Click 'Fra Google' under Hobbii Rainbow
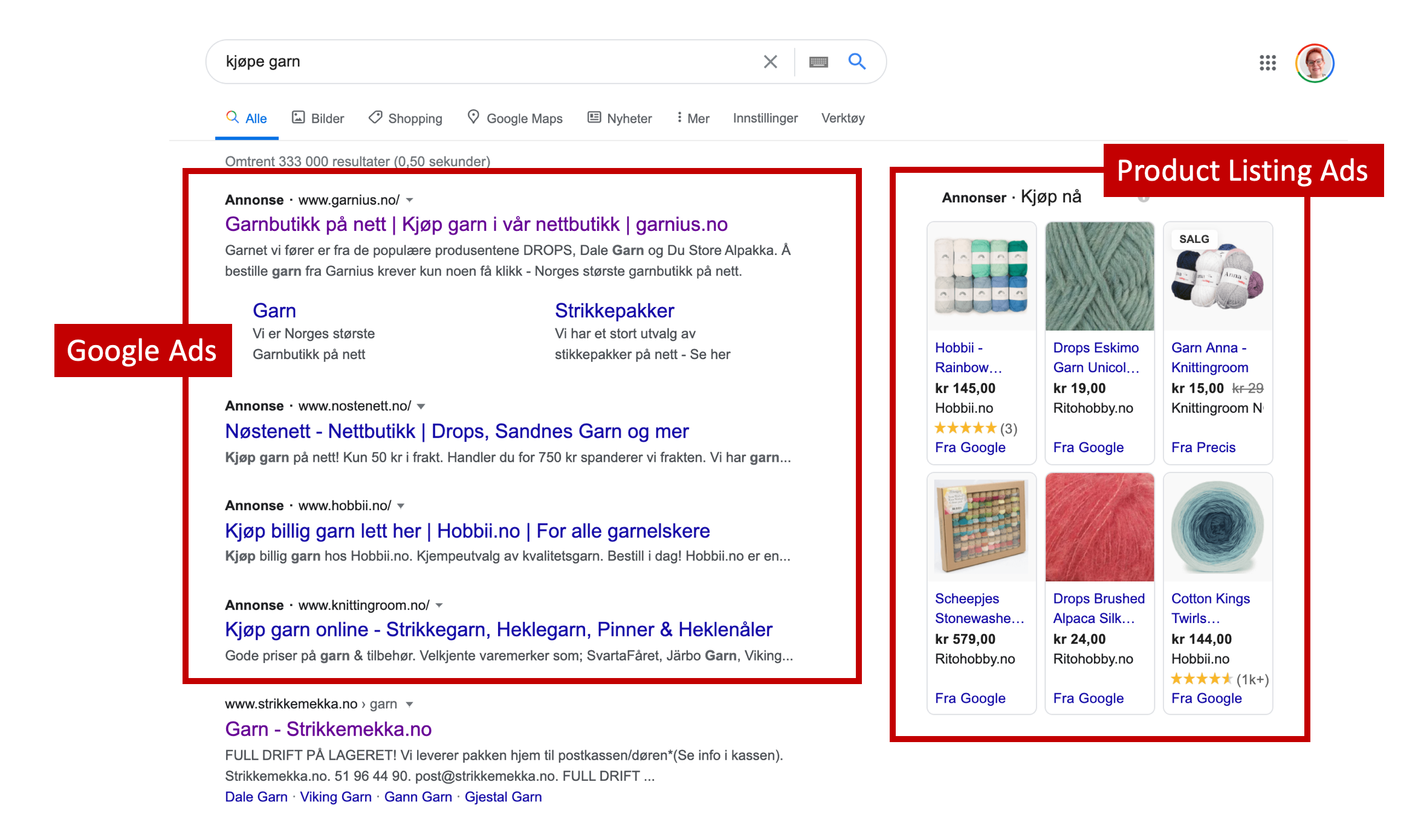This screenshot has height=840, width=1424. click(x=970, y=448)
